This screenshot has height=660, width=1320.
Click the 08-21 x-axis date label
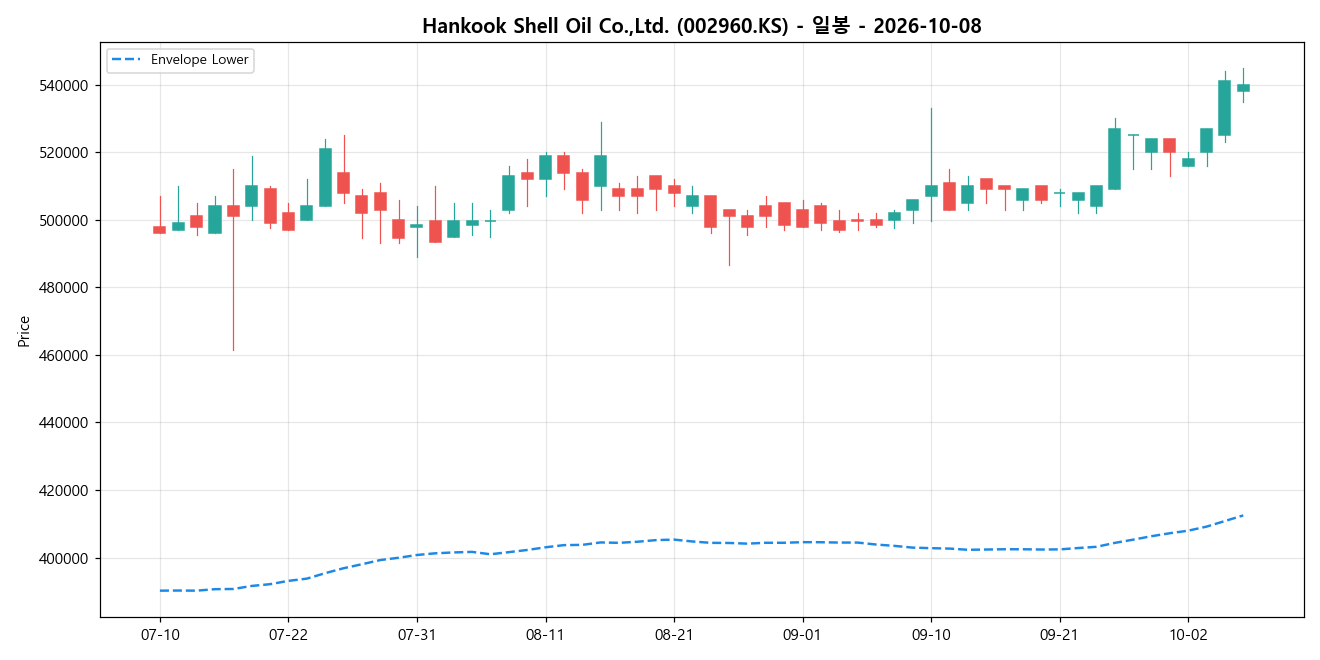point(674,634)
